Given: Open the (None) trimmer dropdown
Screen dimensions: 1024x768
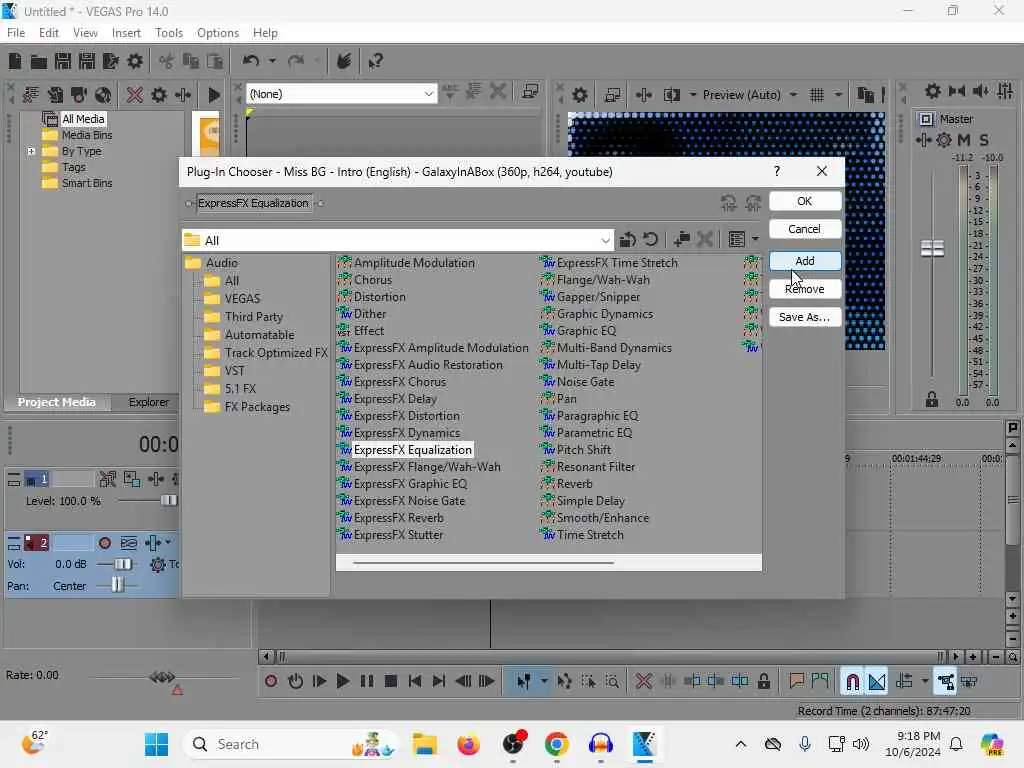Looking at the screenshot, I should 428,94.
